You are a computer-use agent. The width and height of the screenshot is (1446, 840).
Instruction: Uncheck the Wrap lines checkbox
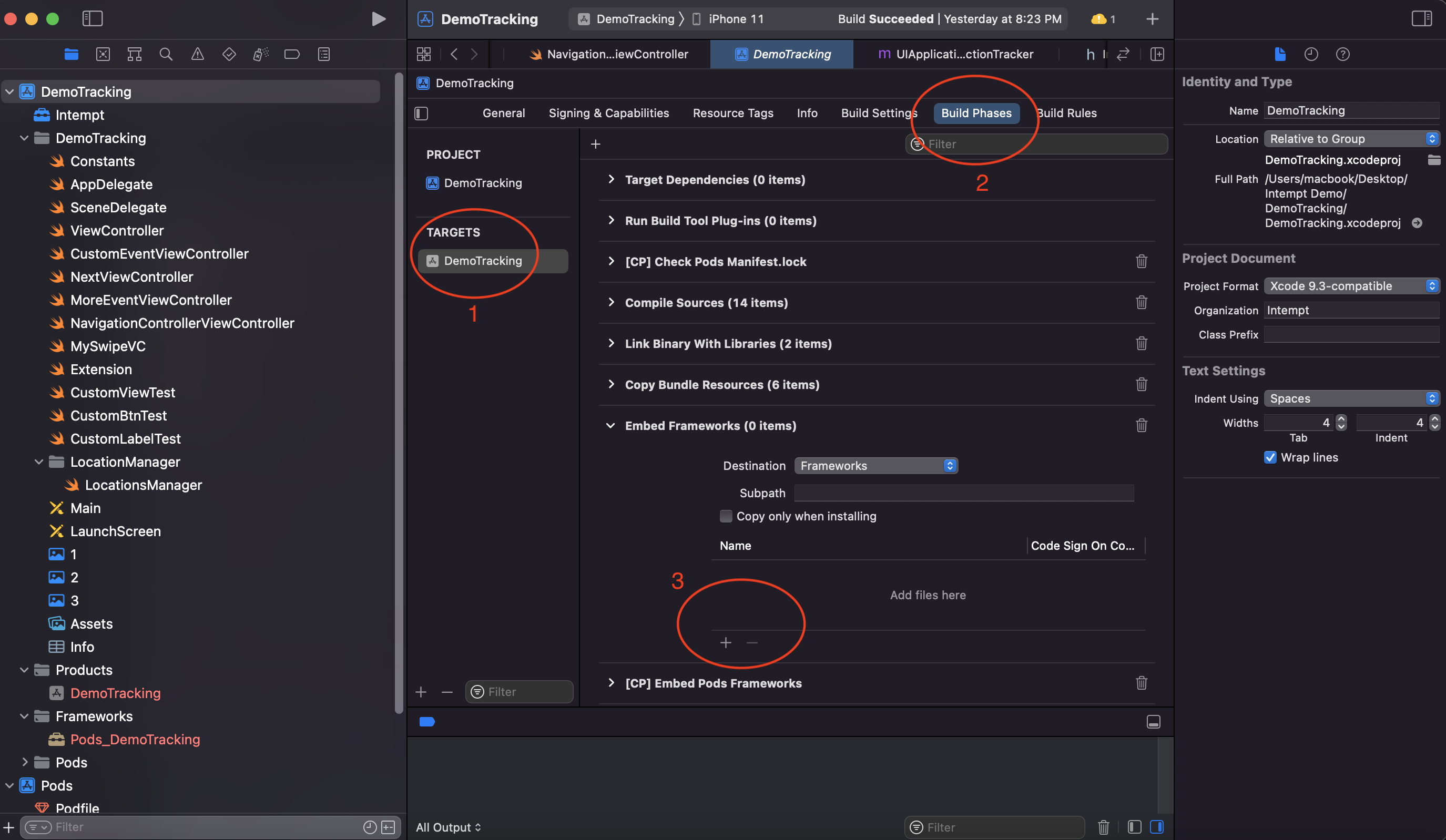coord(1270,457)
